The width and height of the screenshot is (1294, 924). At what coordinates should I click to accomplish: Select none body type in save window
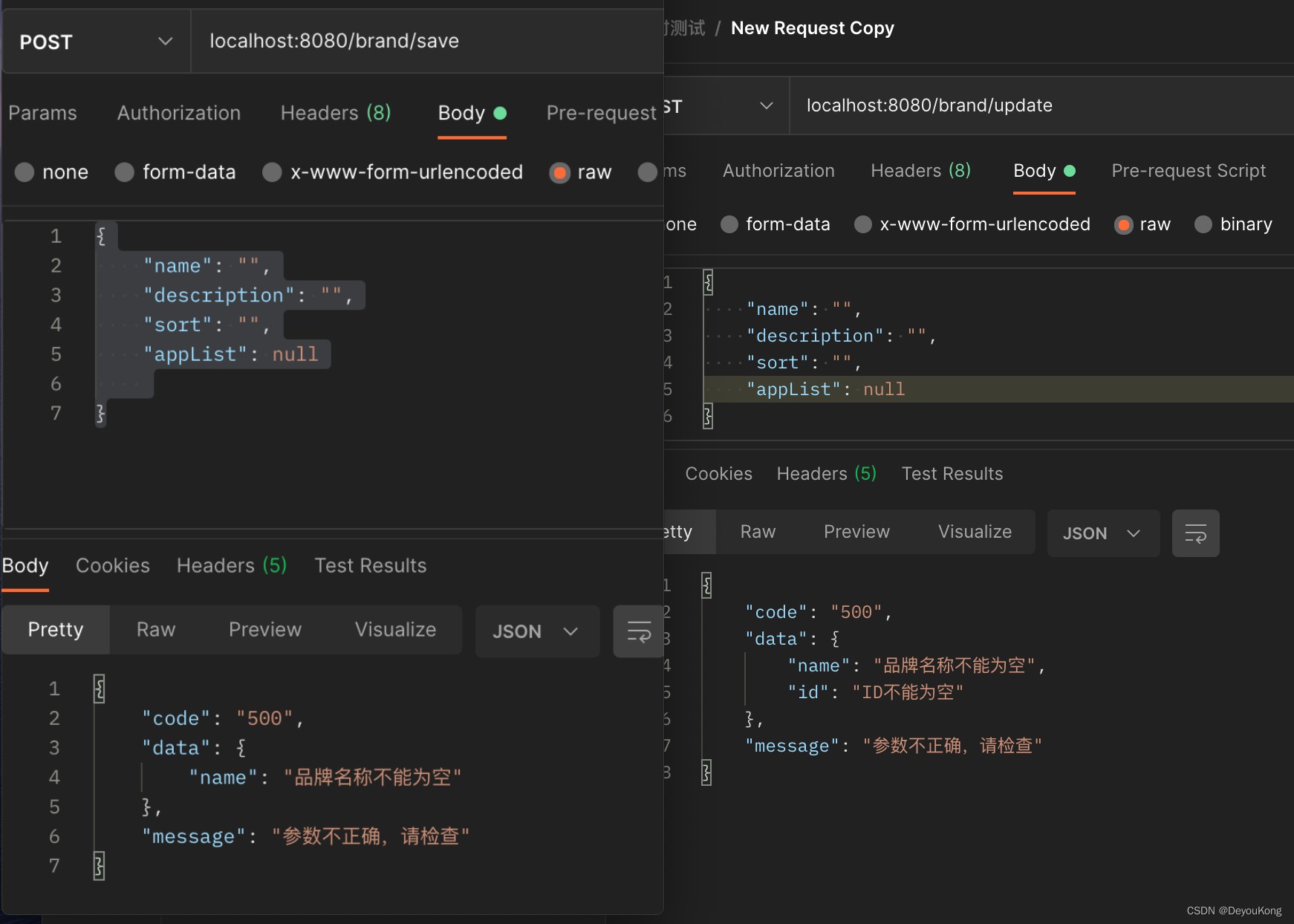[51, 172]
